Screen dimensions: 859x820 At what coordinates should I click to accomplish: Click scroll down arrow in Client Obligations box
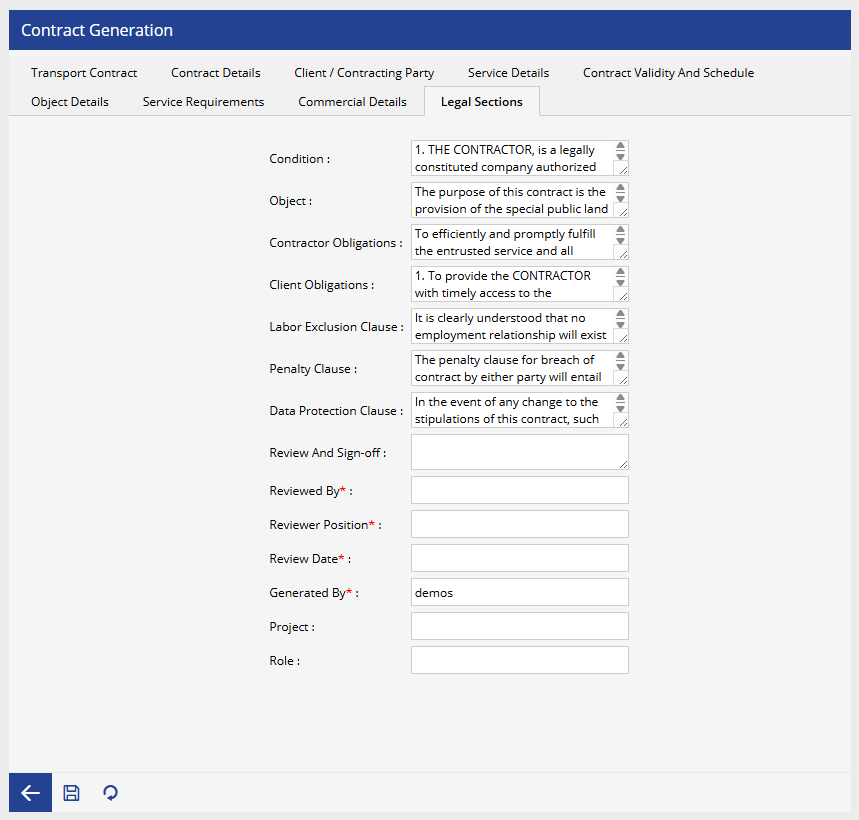pos(620,283)
